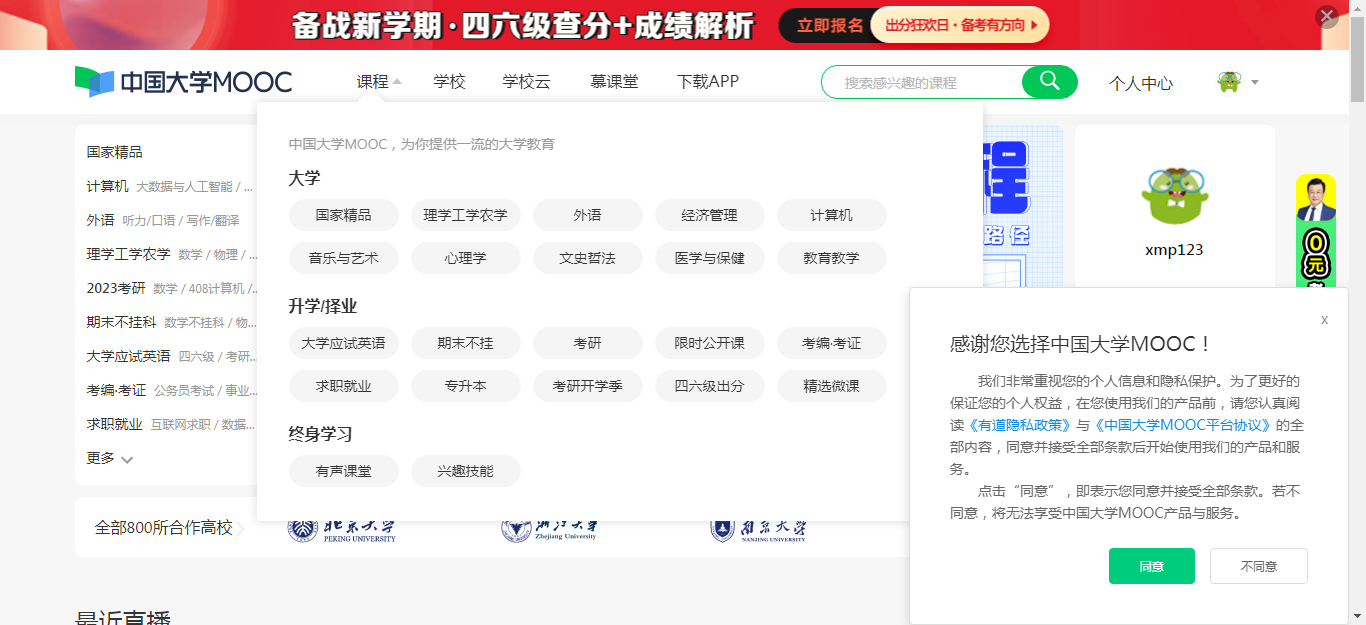Click 听力/口语 subcategory in sidebar
Viewport: 1366px width, 625px height.
point(150,221)
